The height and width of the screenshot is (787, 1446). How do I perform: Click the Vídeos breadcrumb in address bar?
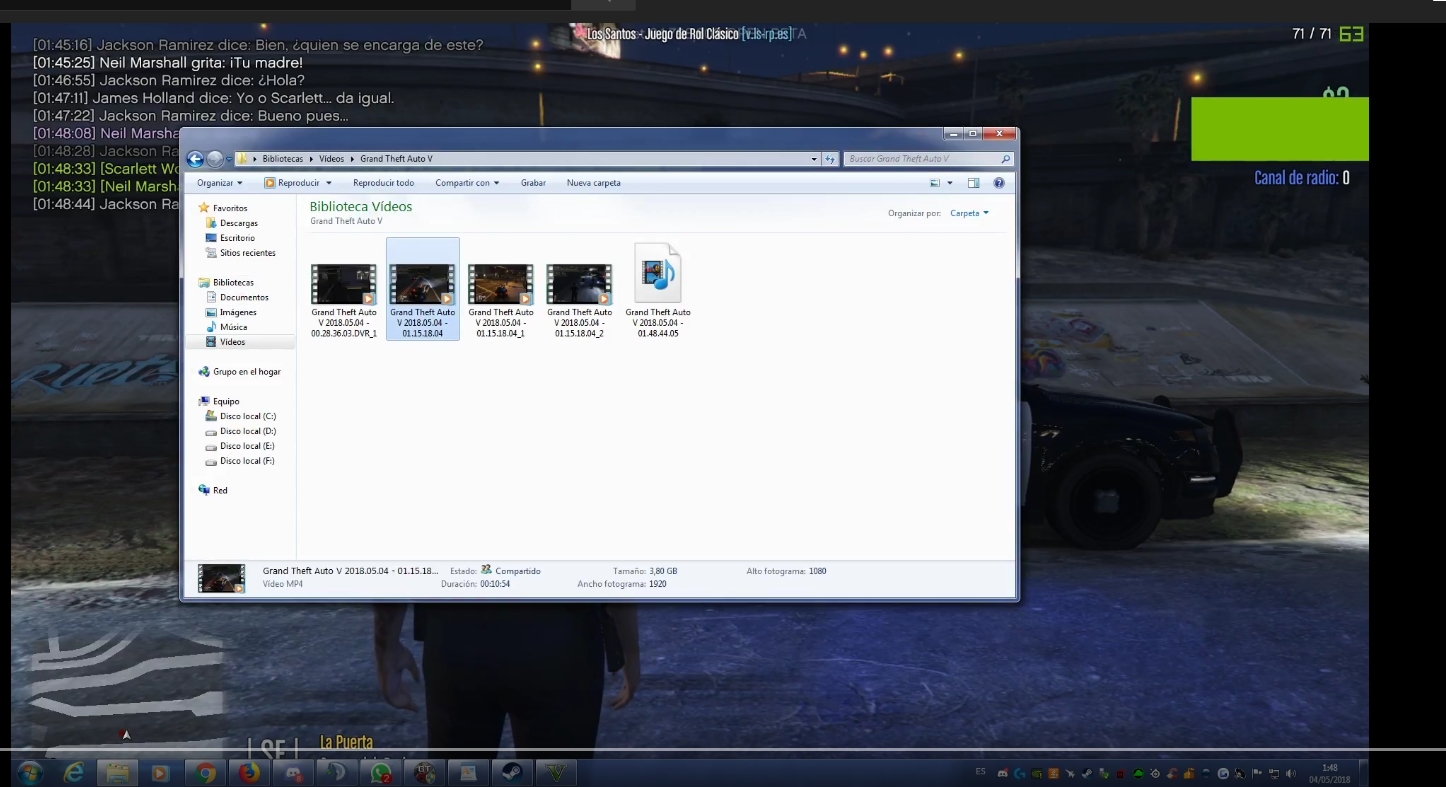coord(331,159)
